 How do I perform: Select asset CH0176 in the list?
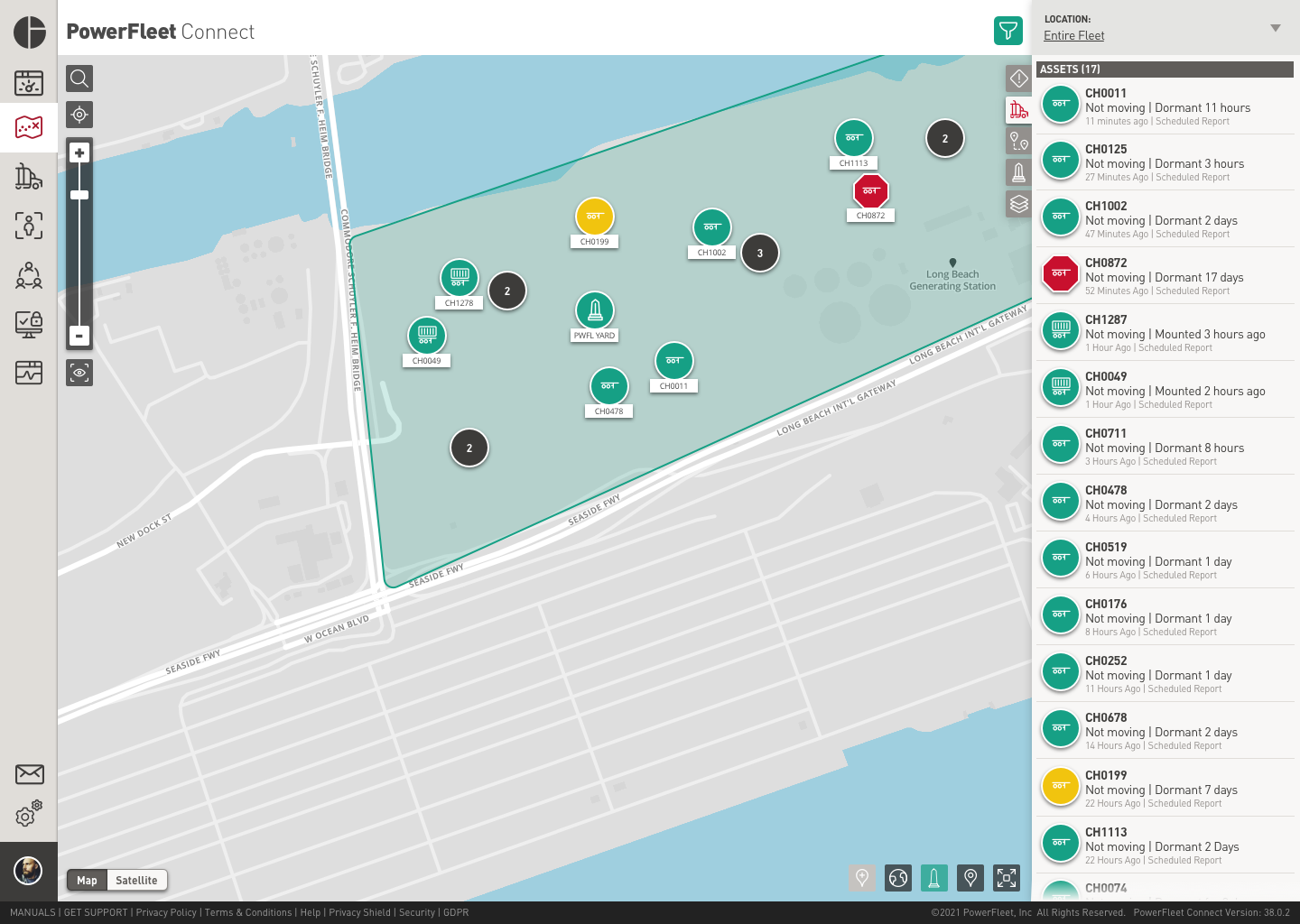coord(1165,617)
